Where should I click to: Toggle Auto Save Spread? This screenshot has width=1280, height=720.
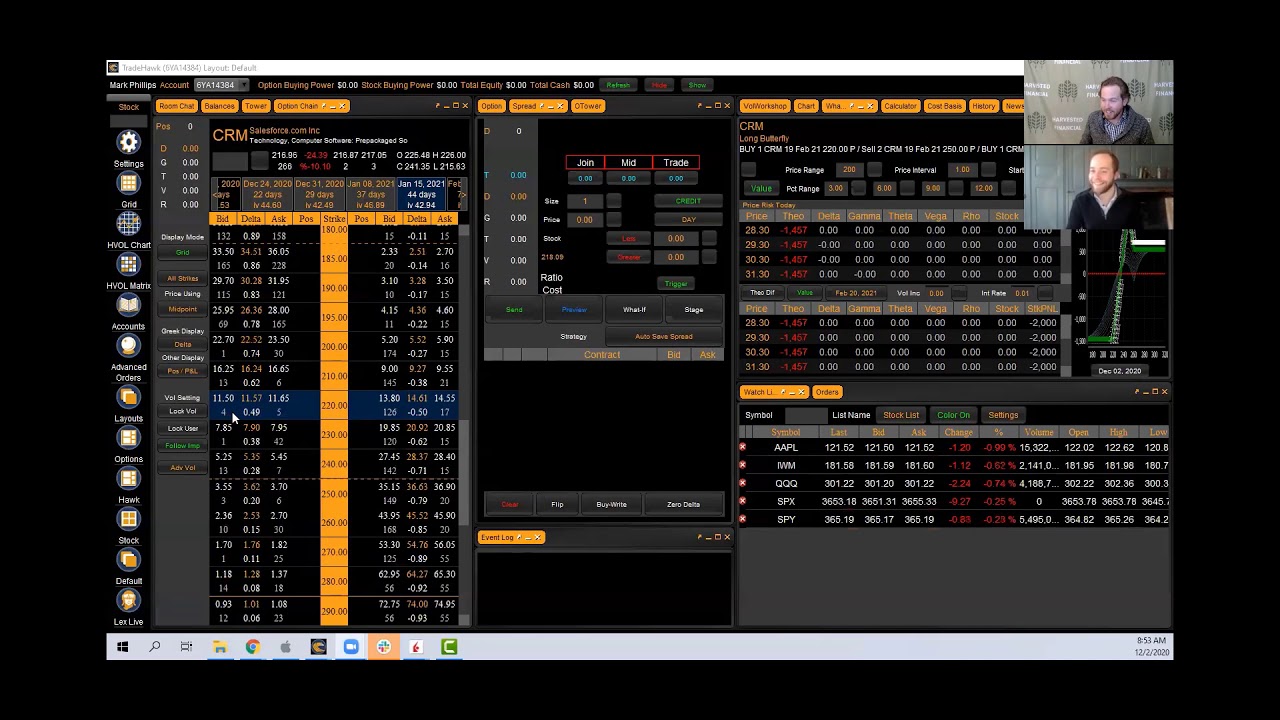click(663, 337)
